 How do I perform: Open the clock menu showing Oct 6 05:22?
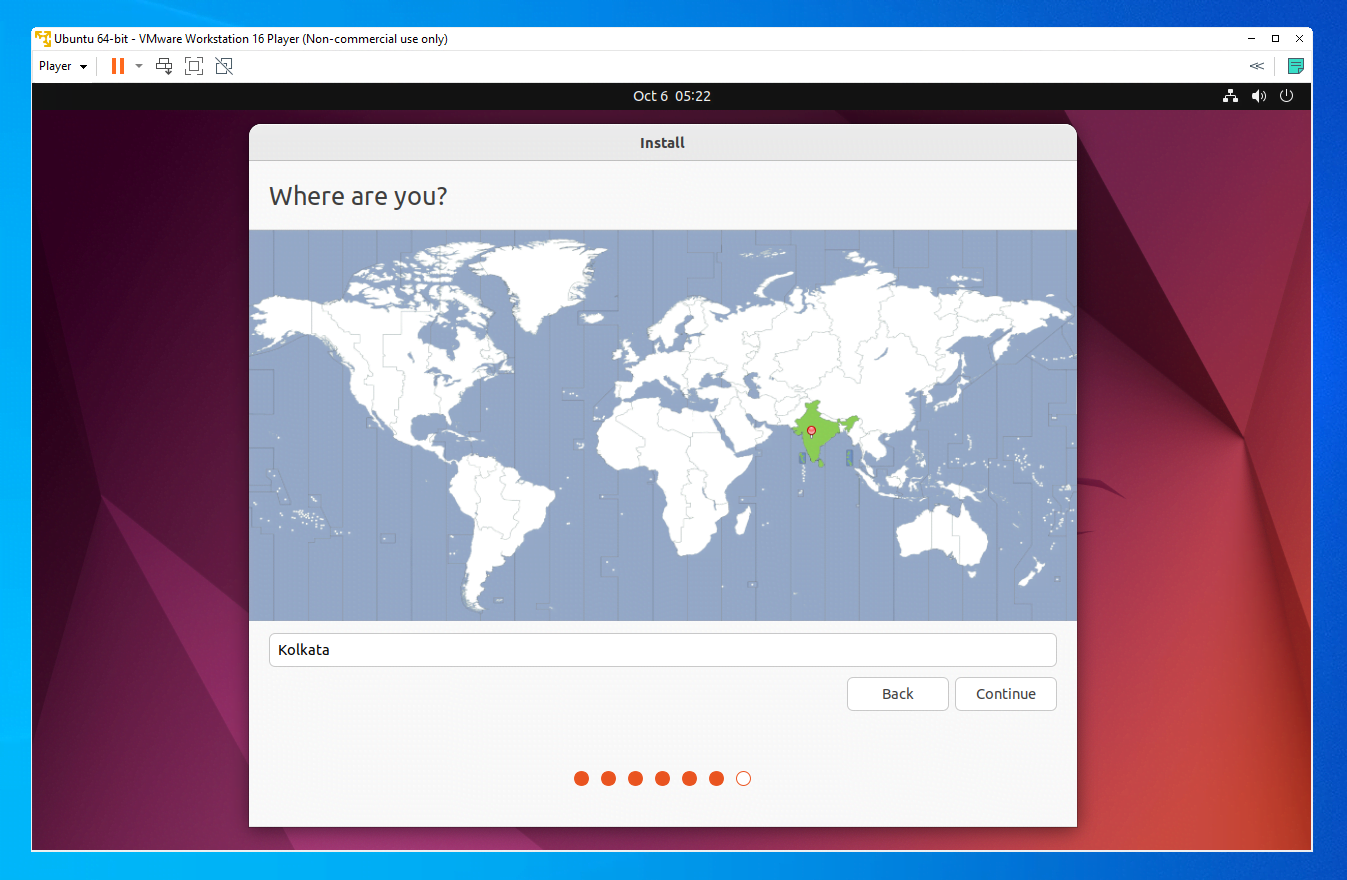click(x=672, y=96)
